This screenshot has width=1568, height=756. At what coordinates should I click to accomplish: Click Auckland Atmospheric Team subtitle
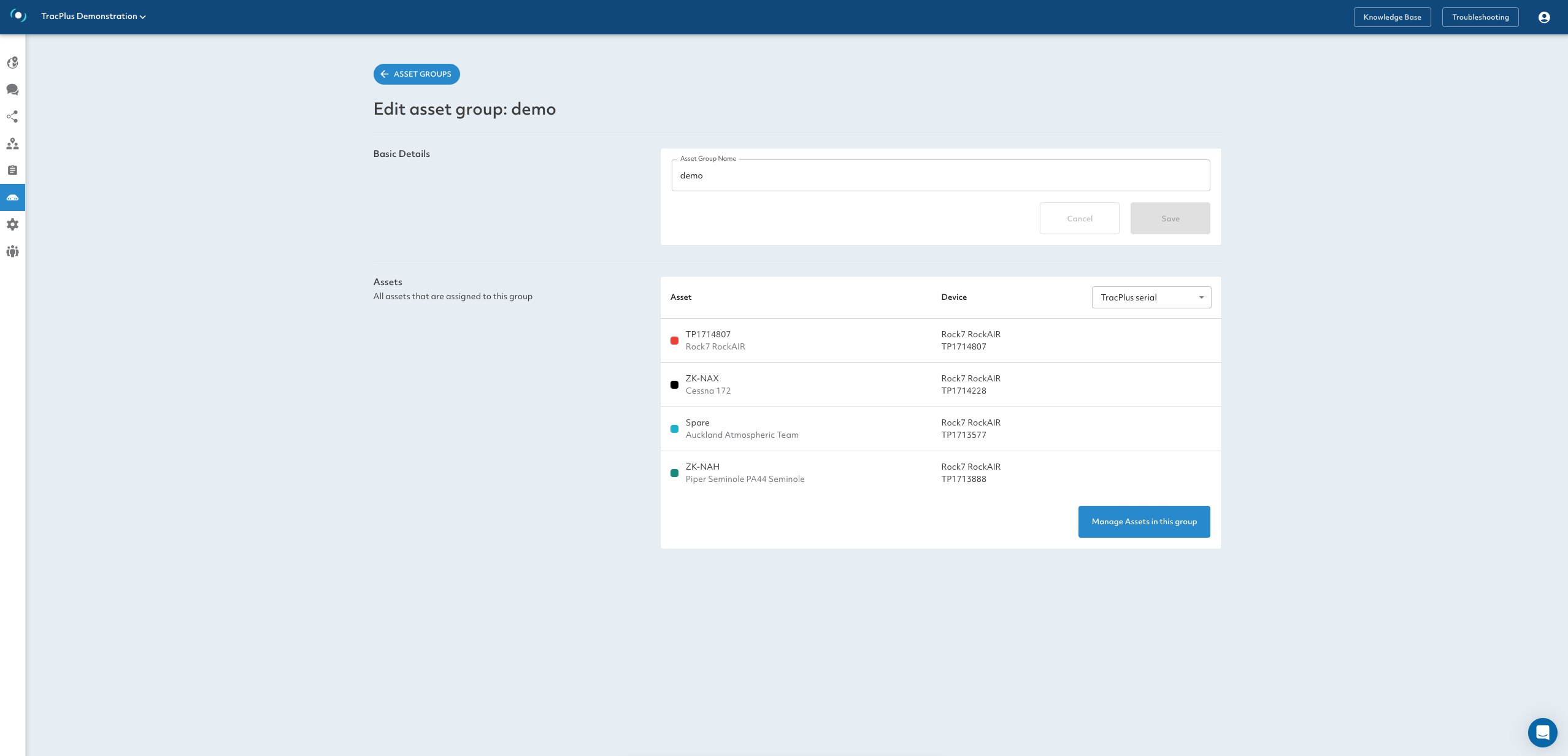[x=742, y=435]
